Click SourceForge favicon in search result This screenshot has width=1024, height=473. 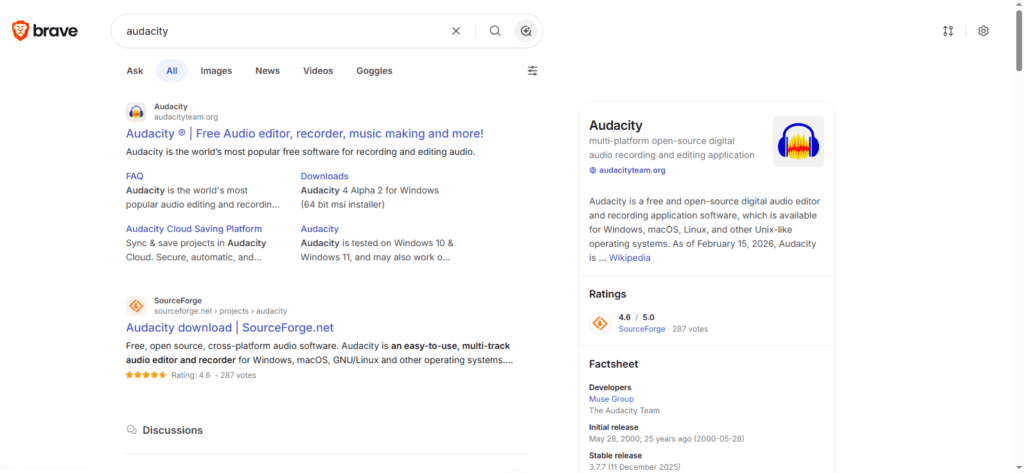pyautogui.click(x=136, y=306)
